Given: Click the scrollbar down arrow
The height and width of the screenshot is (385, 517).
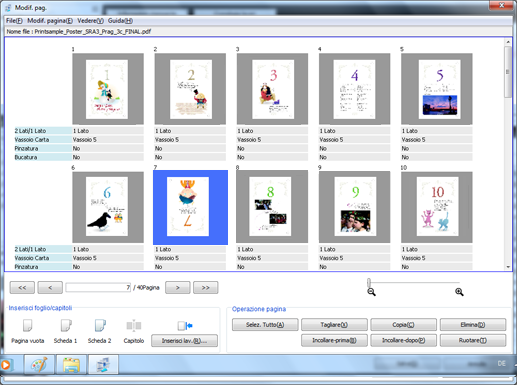Looking at the screenshot, I should point(508,267).
